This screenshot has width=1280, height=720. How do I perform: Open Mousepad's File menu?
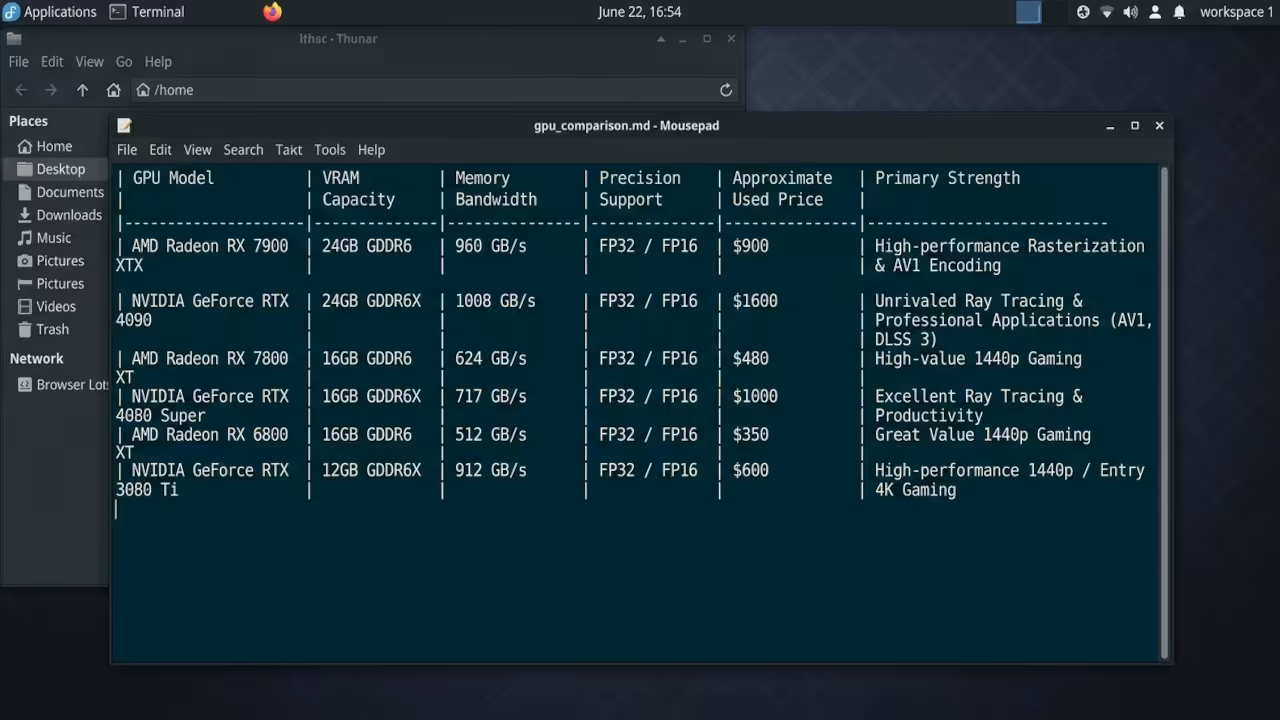click(x=127, y=150)
